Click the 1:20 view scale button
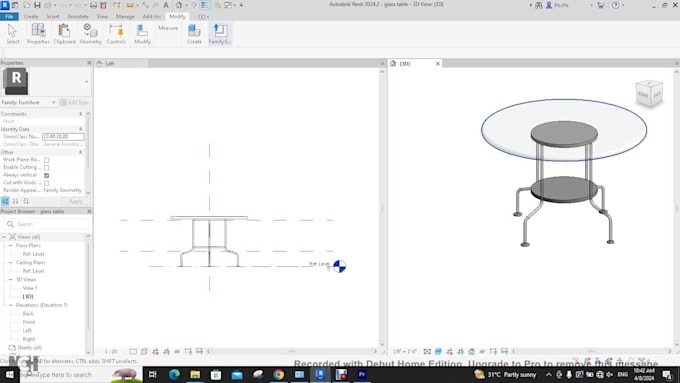 [x=111, y=351]
